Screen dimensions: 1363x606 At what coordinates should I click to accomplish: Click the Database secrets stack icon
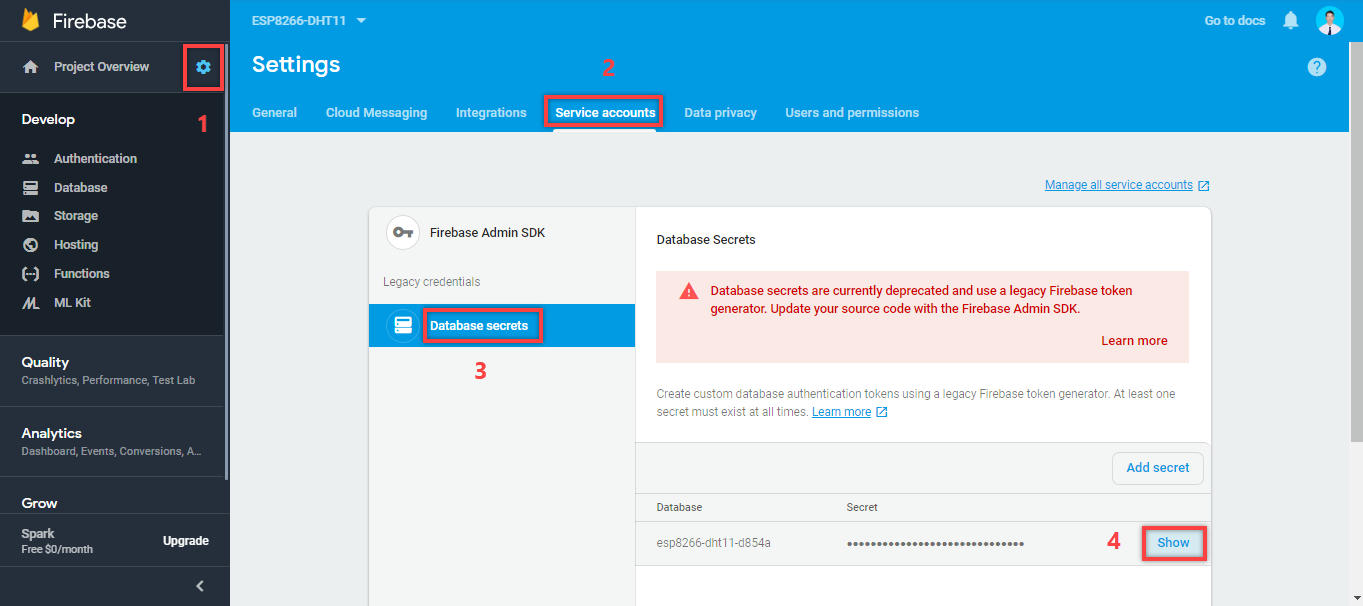(x=402, y=326)
